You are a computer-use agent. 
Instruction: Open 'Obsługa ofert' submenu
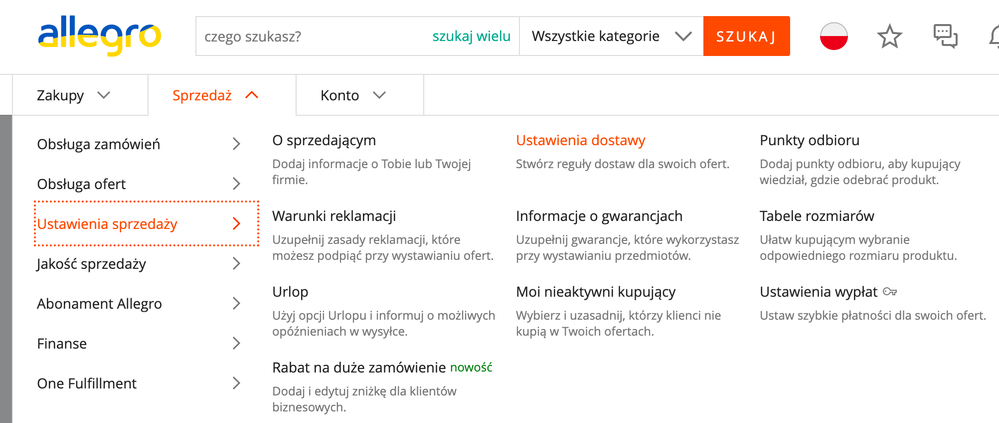[140, 184]
